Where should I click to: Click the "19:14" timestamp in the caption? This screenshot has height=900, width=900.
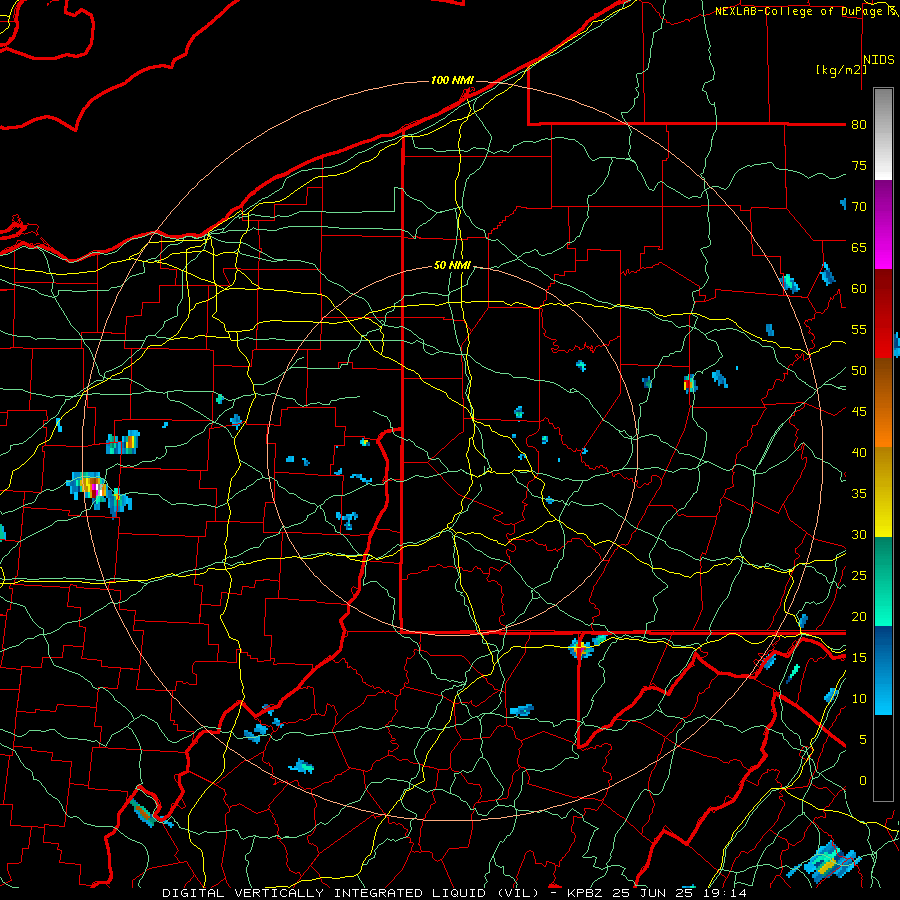(x=727, y=893)
